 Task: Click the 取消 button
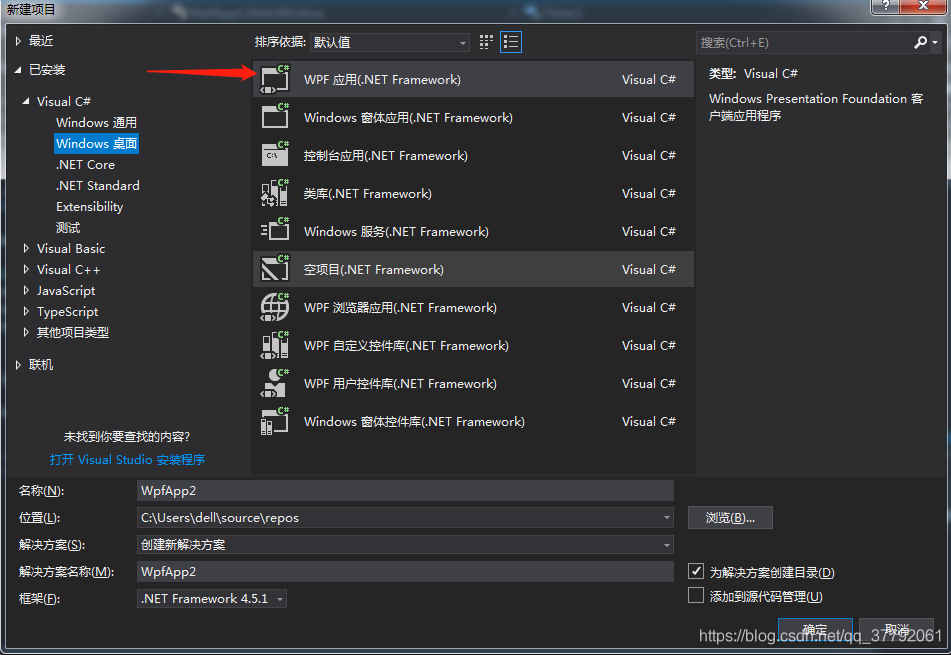click(x=896, y=630)
